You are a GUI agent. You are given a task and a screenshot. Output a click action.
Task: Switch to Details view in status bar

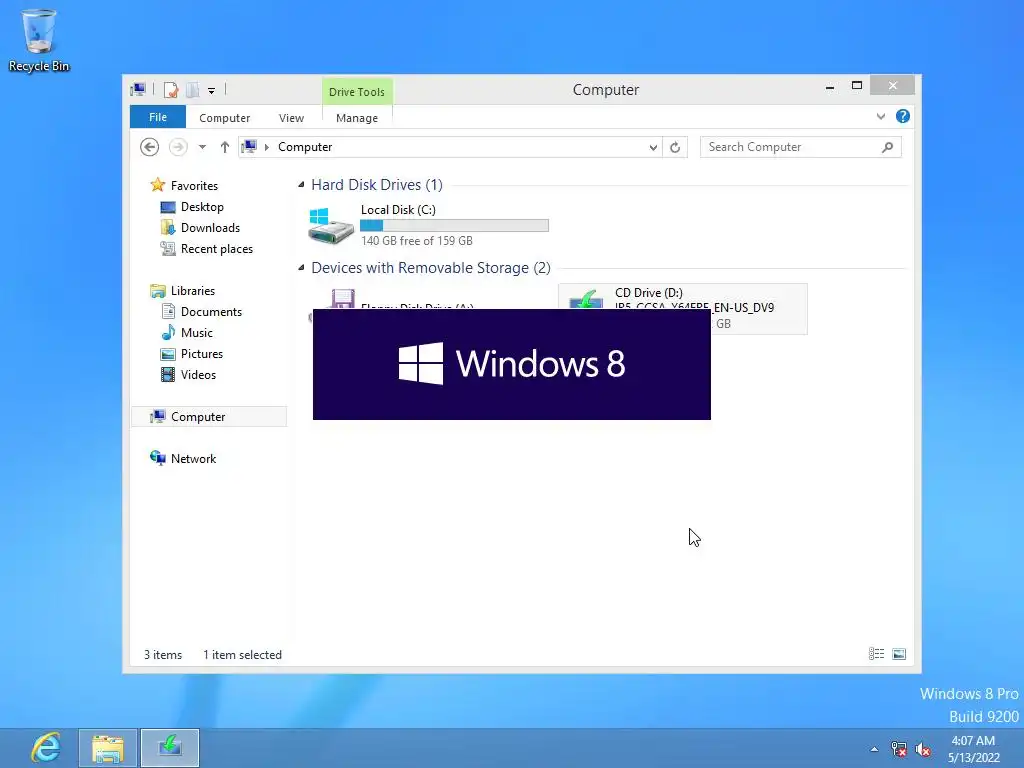876,654
